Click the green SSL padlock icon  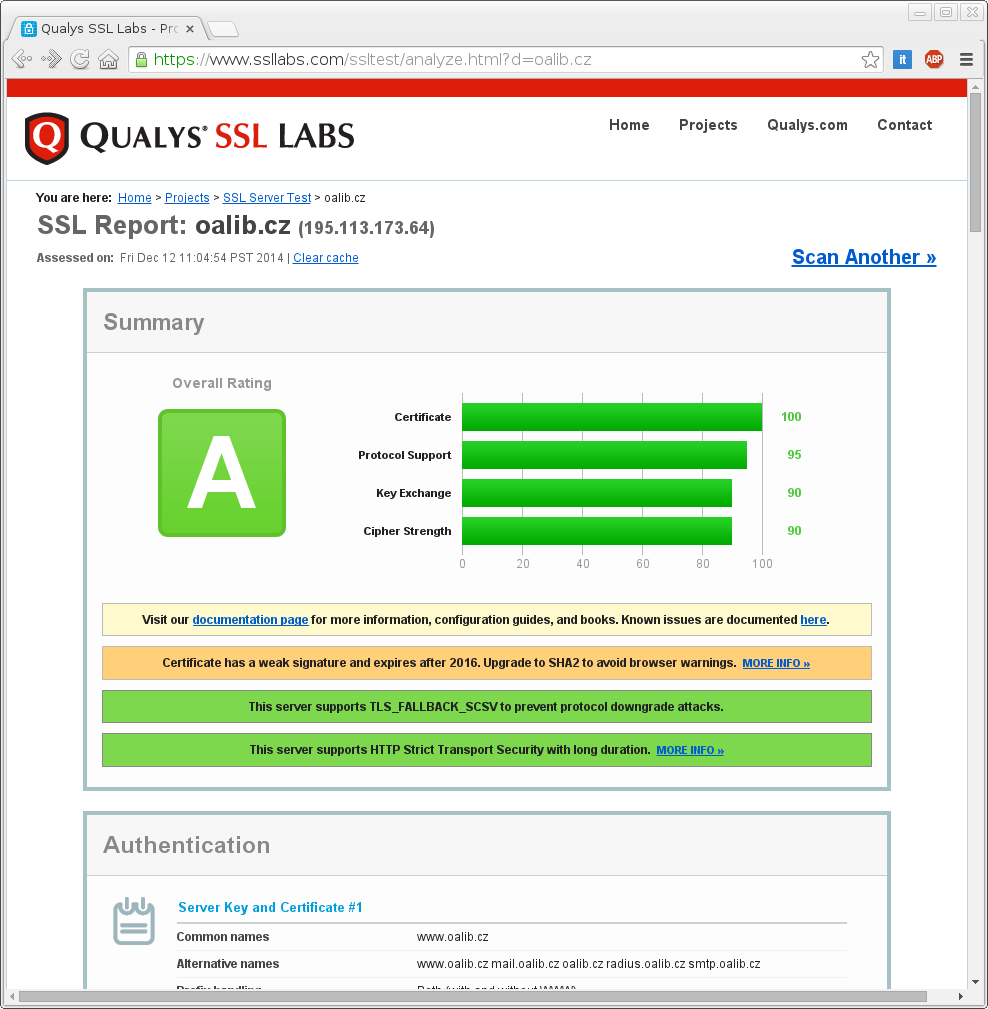coord(141,60)
